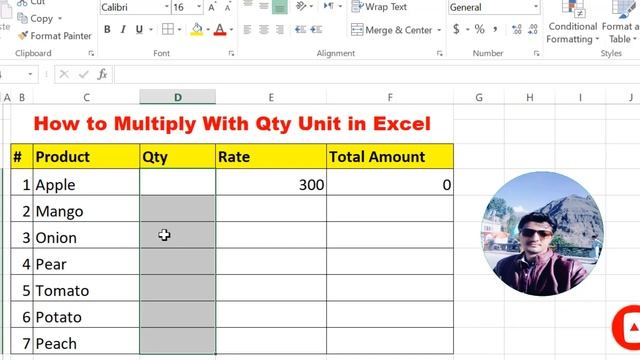Open the Font Color dropdown arrow
Viewport: 640px width, 360px height.
coord(231,29)
